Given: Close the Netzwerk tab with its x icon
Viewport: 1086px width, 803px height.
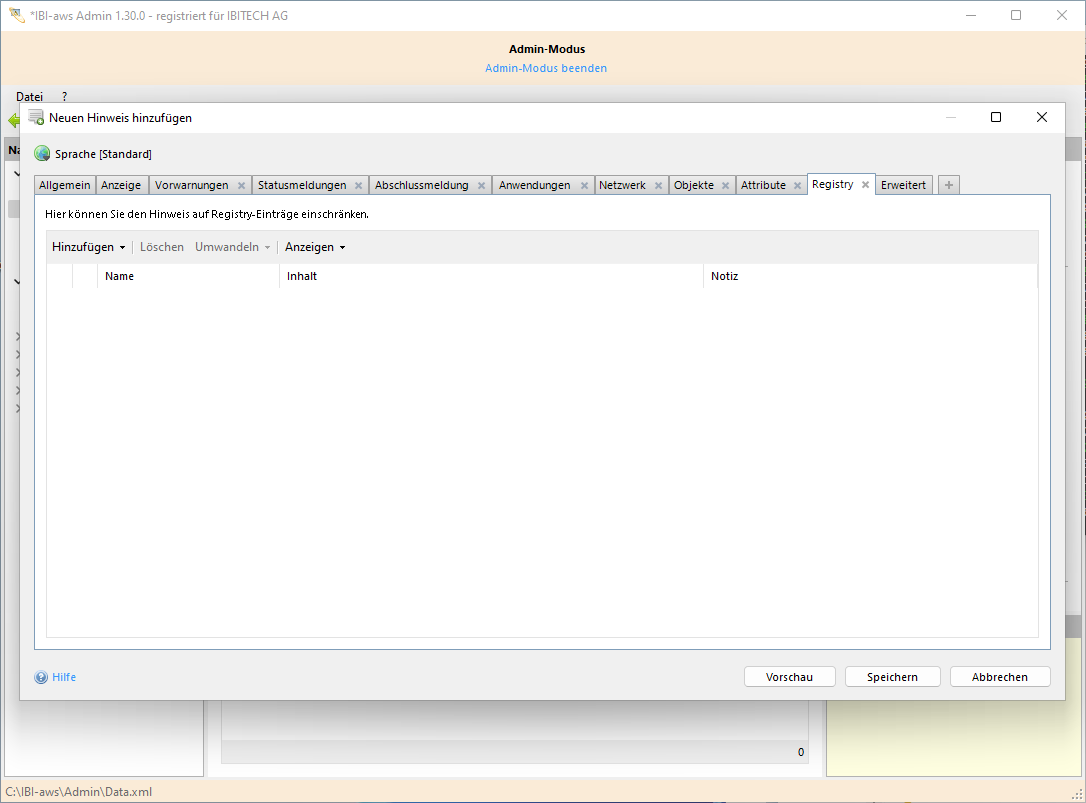Looking at the screenshot, I should [659, 184].
